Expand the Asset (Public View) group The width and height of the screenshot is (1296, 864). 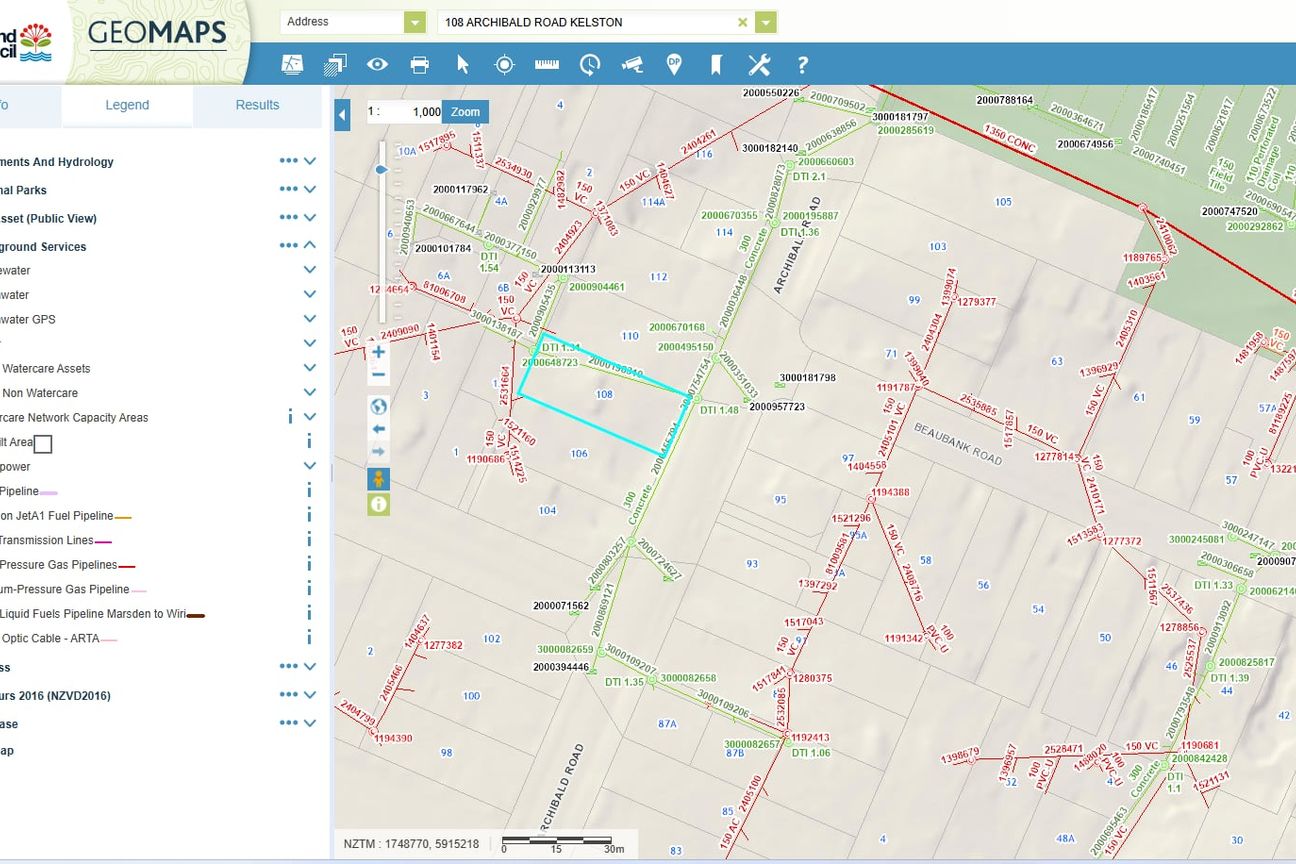tap(310, 217)
